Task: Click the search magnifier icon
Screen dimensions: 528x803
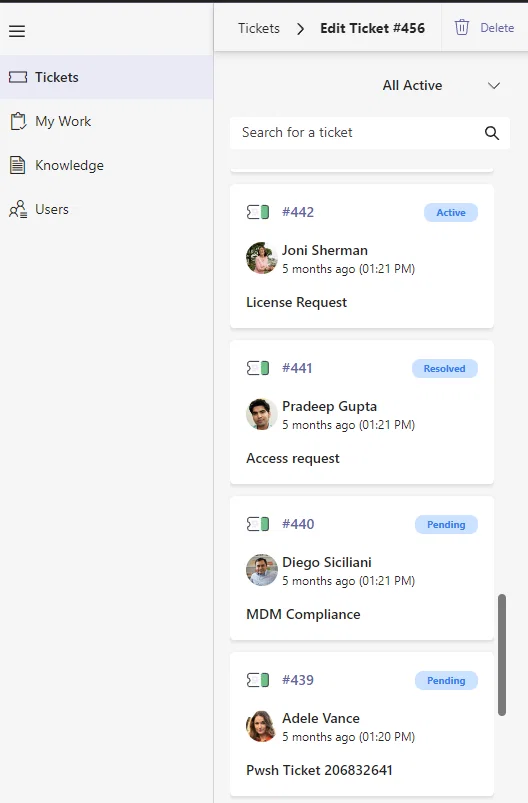Action: [492, 133]
